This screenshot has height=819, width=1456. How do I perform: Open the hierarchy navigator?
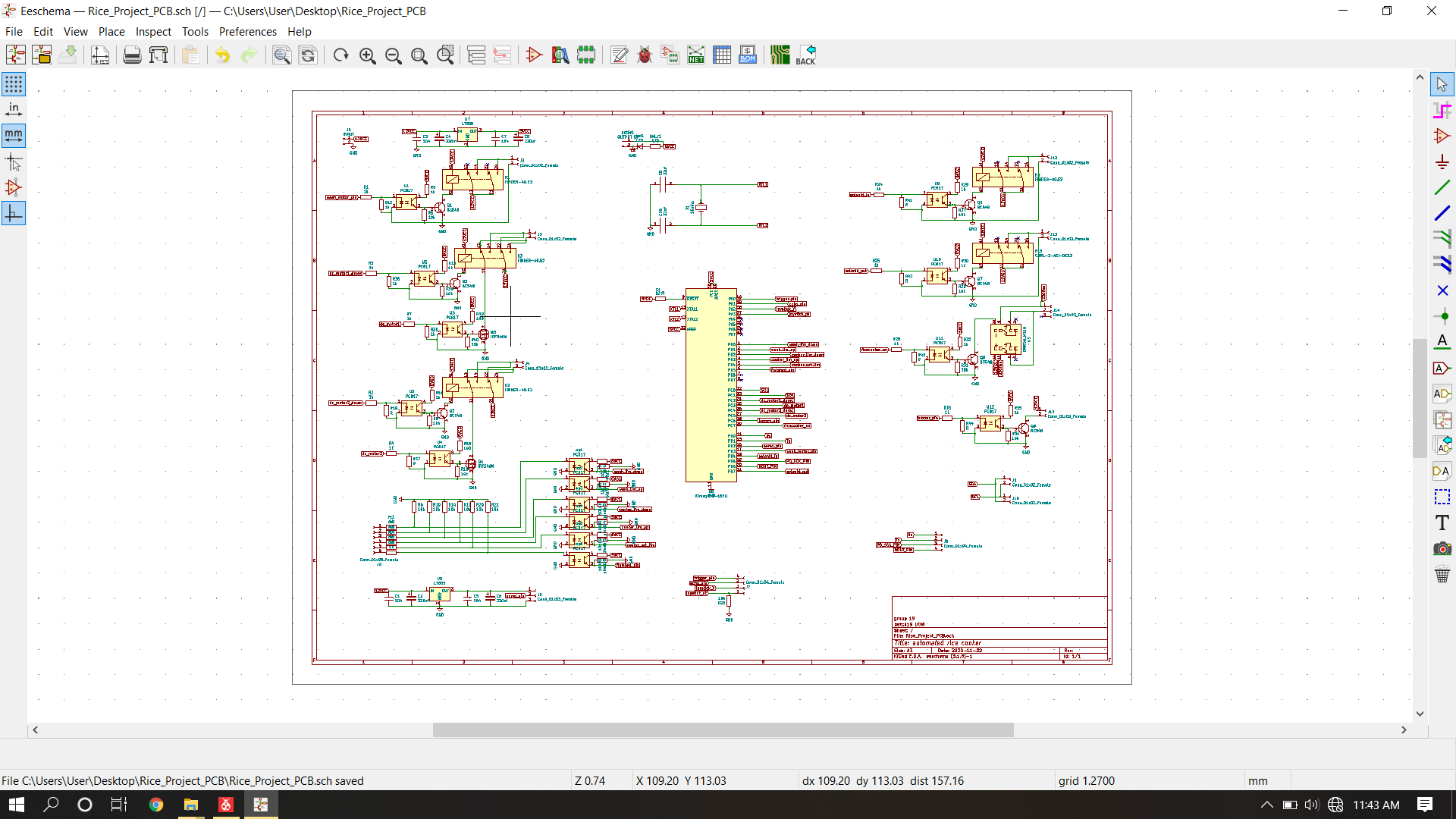(476, 55)
